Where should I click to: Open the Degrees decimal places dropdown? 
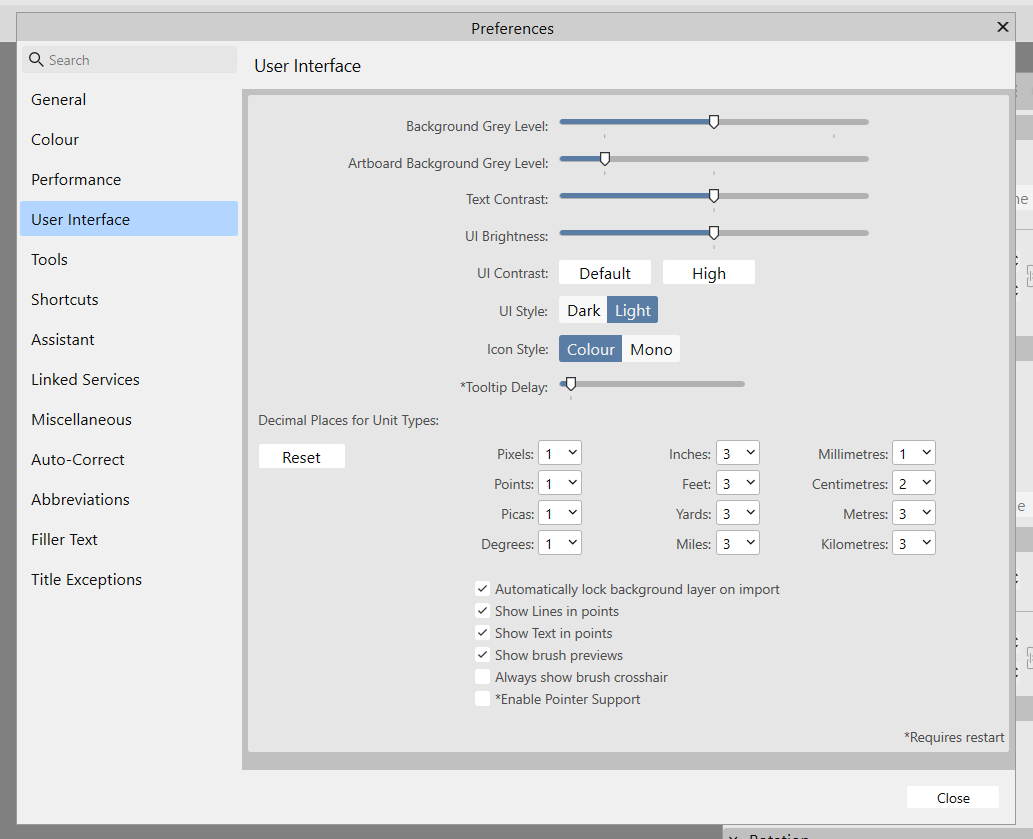tap(560, 542)
